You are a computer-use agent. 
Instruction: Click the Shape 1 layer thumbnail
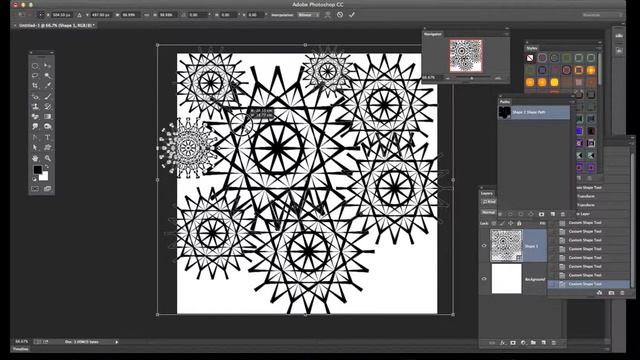tap(506, 245)
